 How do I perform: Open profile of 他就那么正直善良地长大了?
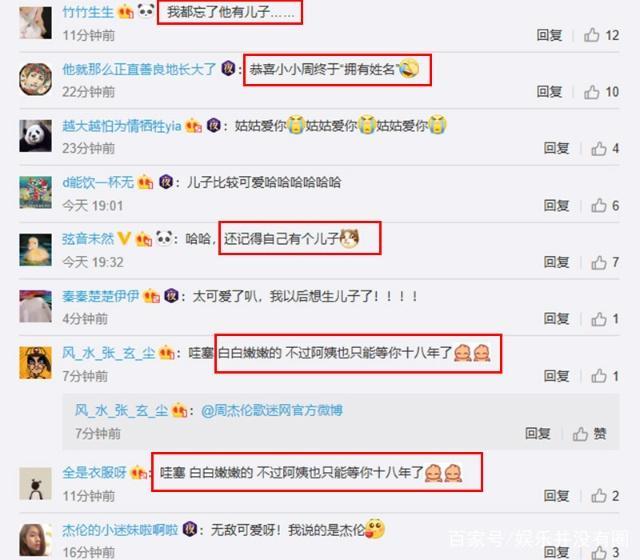(x=139, y=69)
